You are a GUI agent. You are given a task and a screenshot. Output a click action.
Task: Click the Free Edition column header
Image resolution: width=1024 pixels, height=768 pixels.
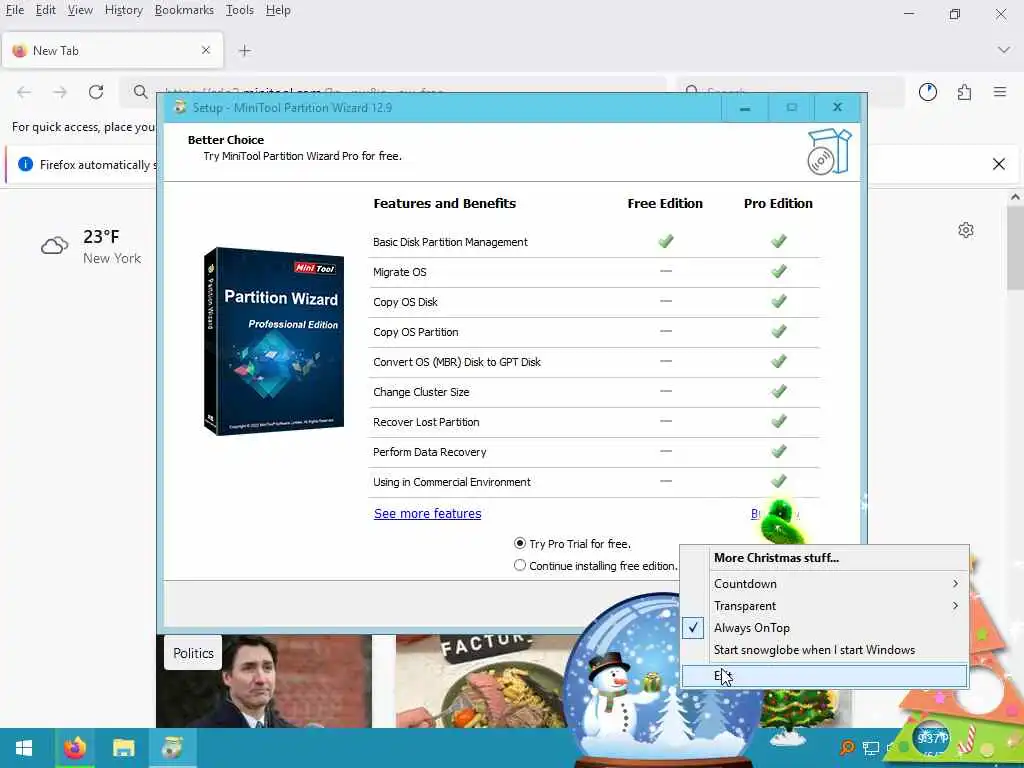tap(665, 203)
